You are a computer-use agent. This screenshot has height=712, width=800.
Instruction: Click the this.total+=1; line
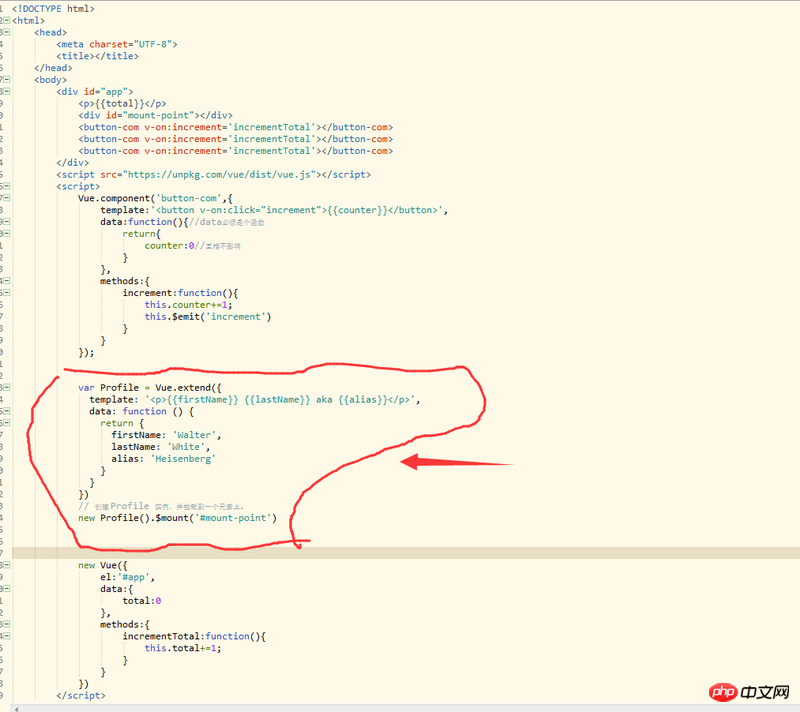[x=183, y=648]
